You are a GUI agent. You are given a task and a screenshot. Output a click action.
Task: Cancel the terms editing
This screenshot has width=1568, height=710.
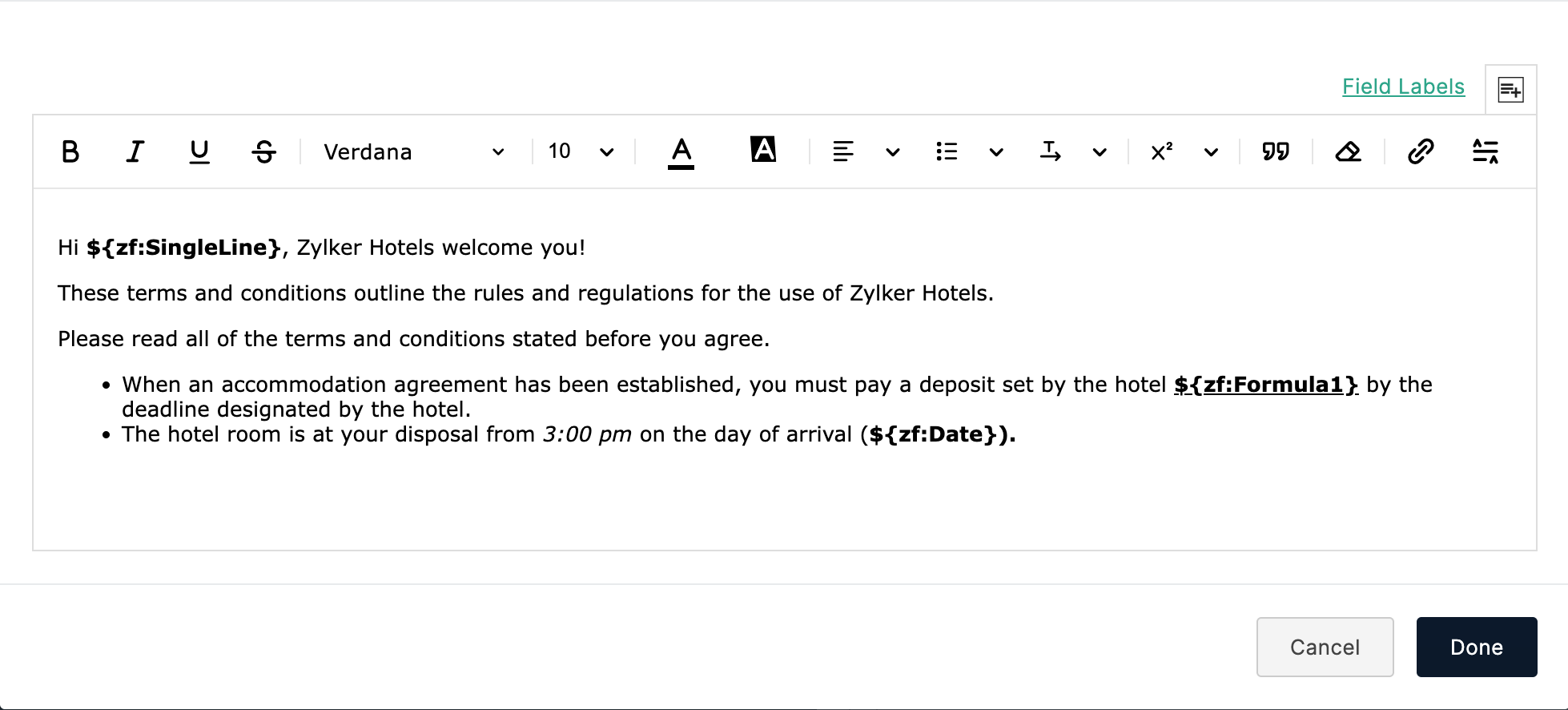click(1325, 647)
